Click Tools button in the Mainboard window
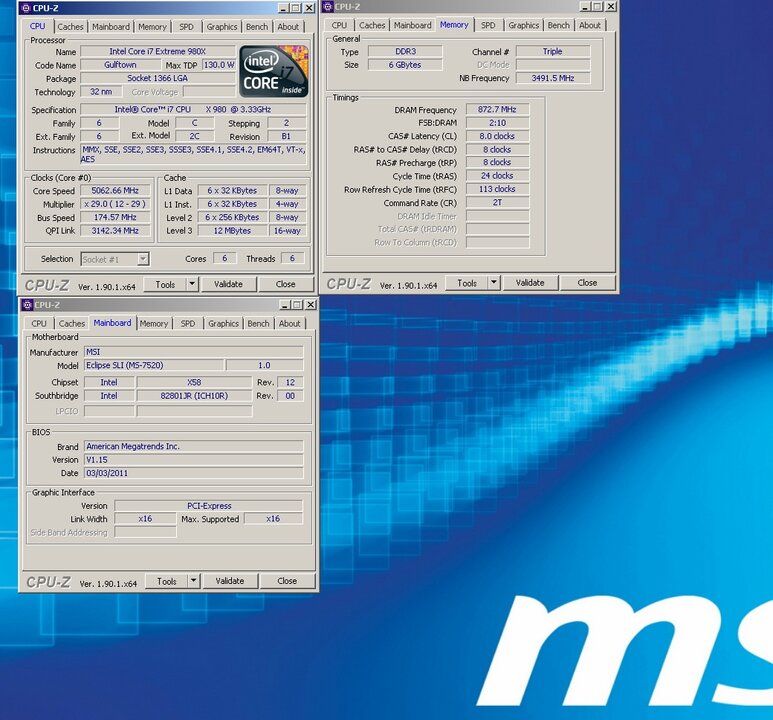Image resolution: width=773 pixels, height=720 pixels. pos(167,581)
